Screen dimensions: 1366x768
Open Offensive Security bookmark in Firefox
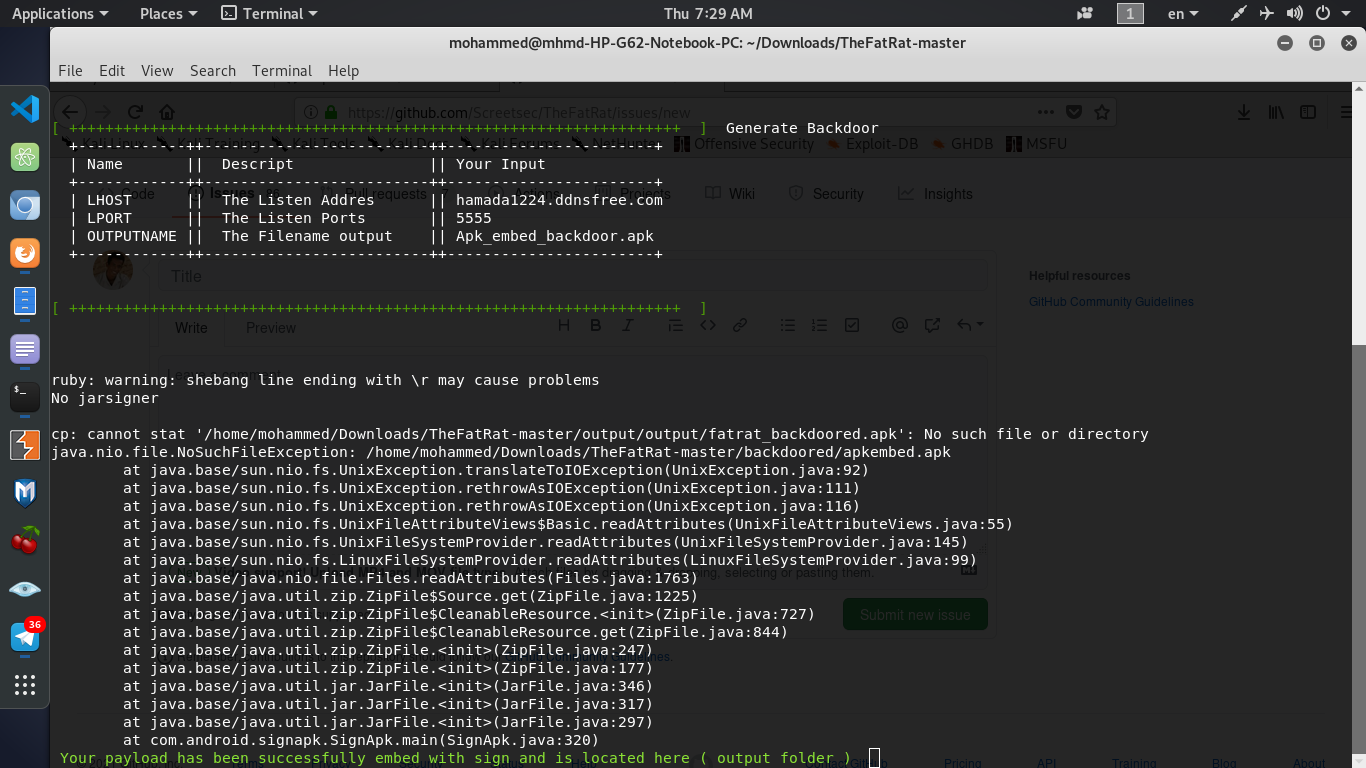click(745, 144)
